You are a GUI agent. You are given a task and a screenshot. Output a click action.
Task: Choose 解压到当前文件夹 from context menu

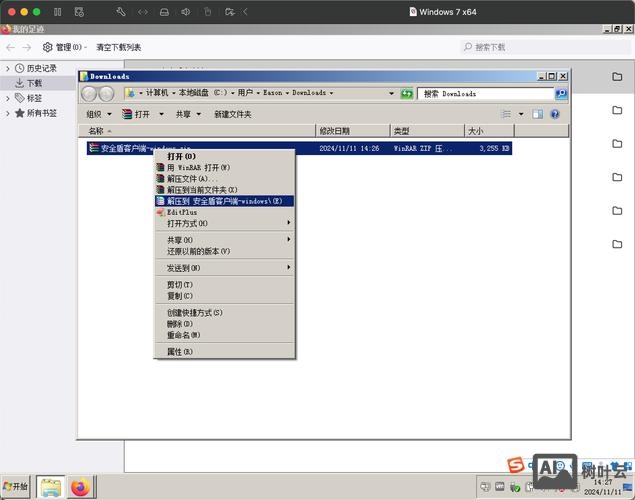click(x=224, y=189)
